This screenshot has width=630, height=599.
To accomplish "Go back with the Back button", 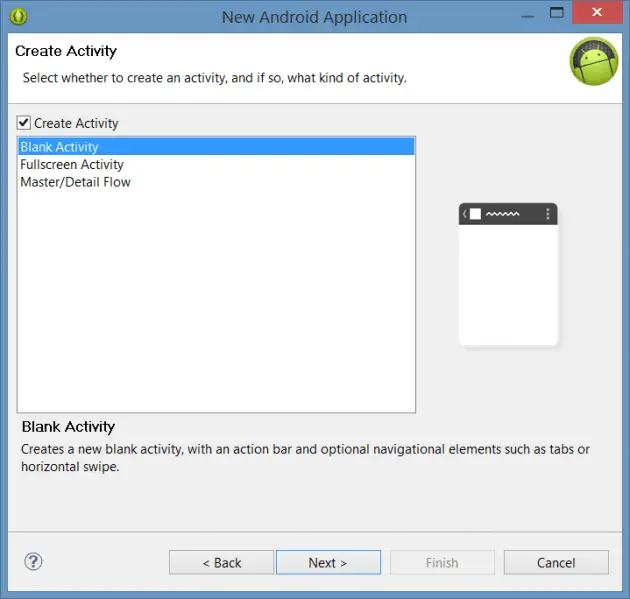I will [x=221, y=562].
